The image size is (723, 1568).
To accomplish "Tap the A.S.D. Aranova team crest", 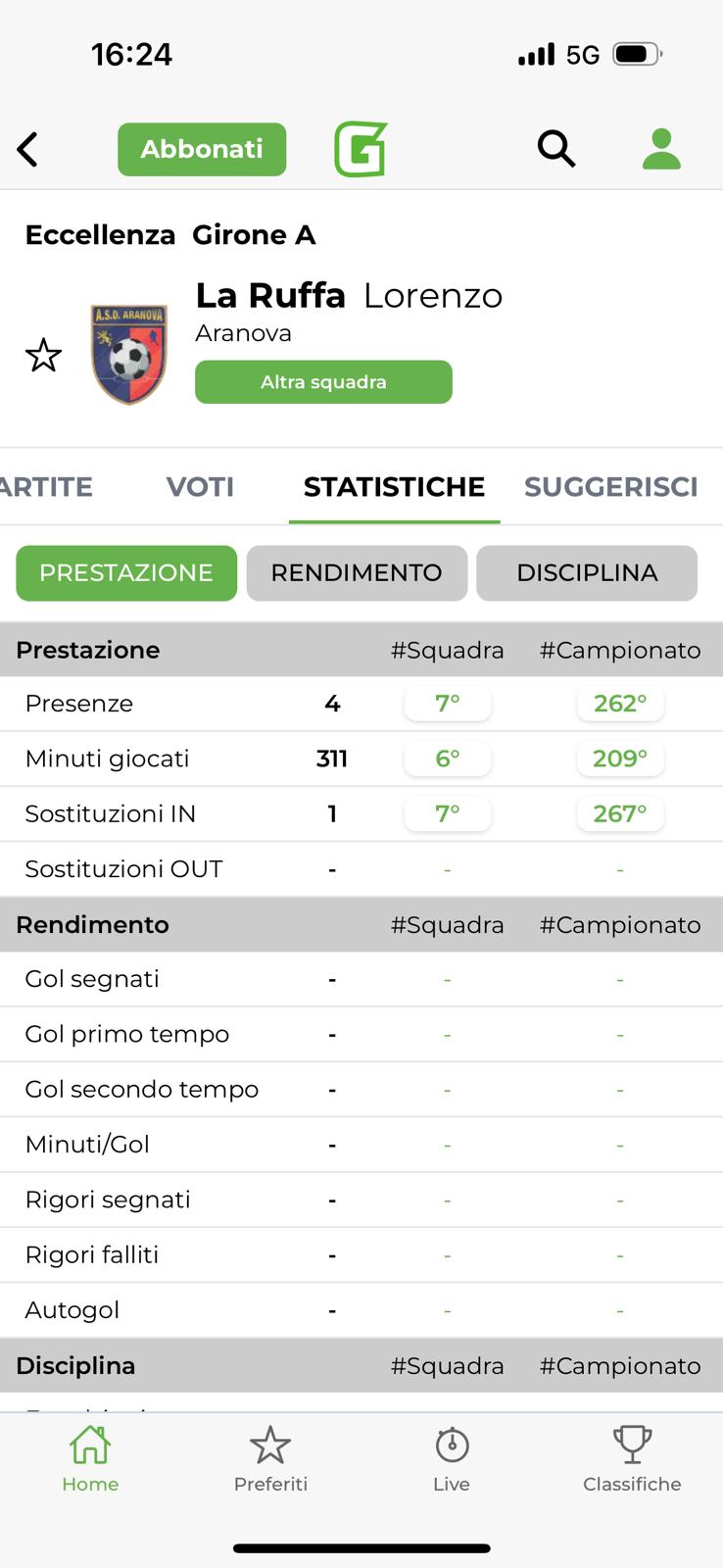I will pyautogui.click(x=129, y=355).
